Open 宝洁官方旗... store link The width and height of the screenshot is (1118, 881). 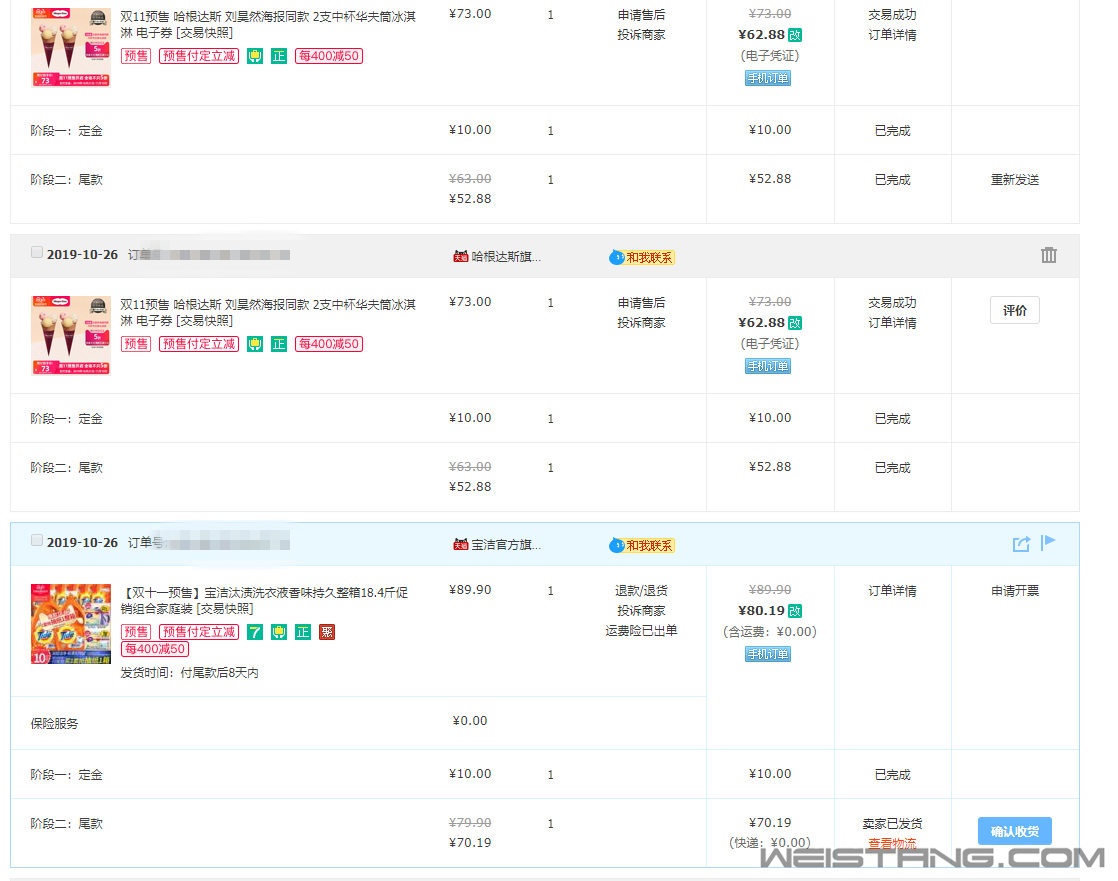[x=506, y=545]
